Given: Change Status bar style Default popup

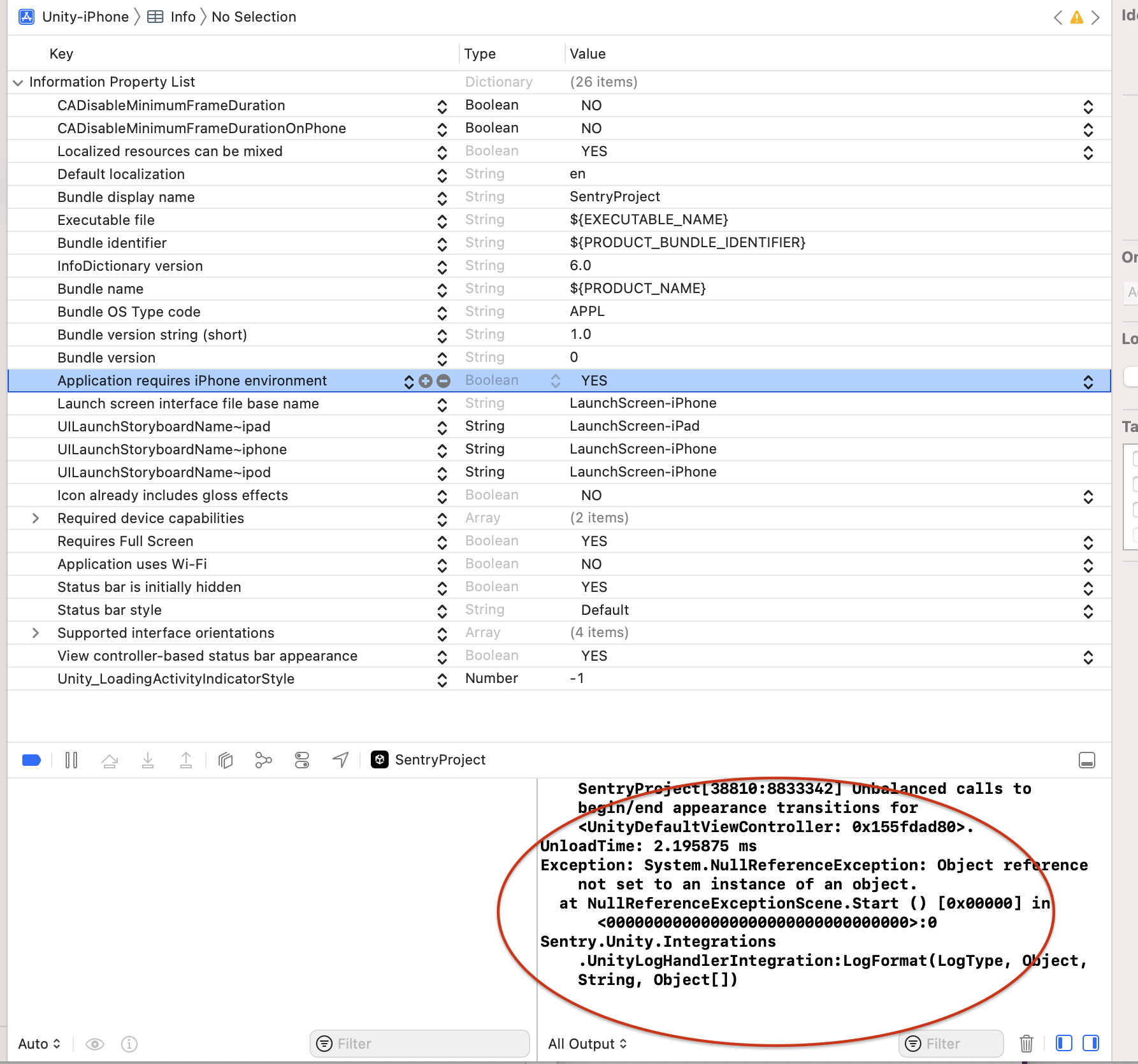Looking at the screenshot, I should pyautogui.click(x=1088, y=610).
